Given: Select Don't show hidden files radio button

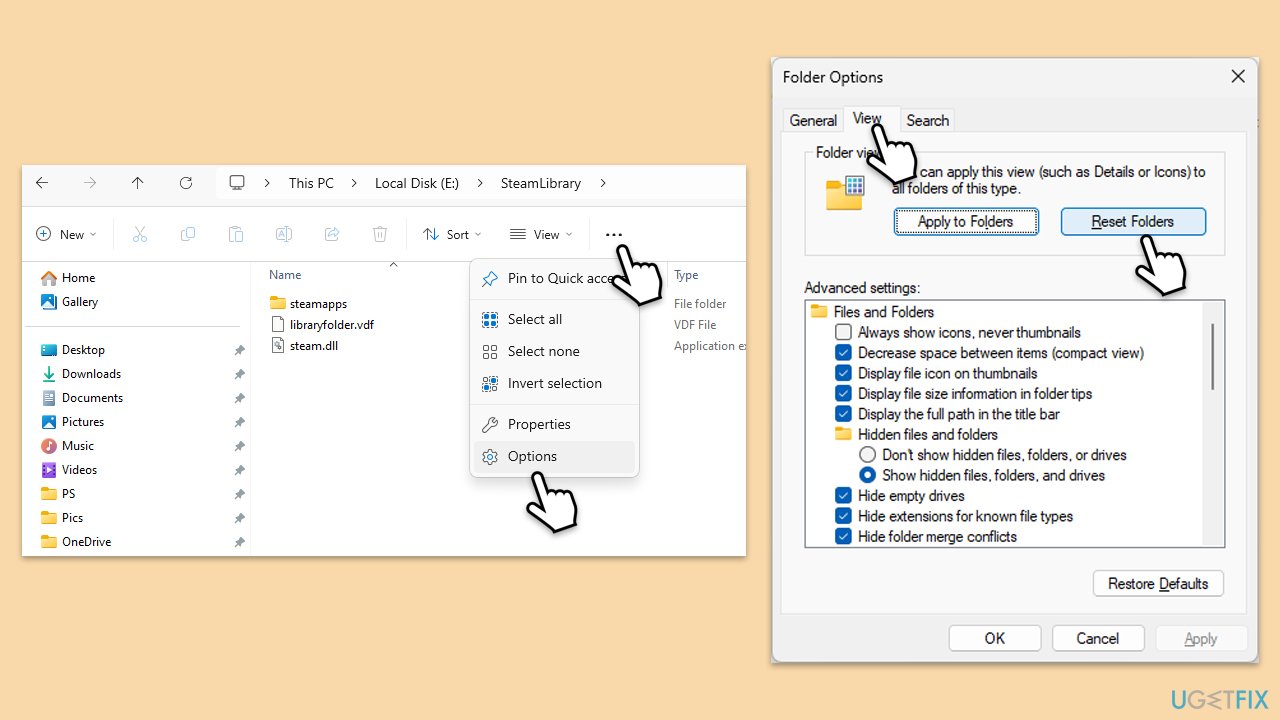Looking at the screenshot, I should point(867,455).
